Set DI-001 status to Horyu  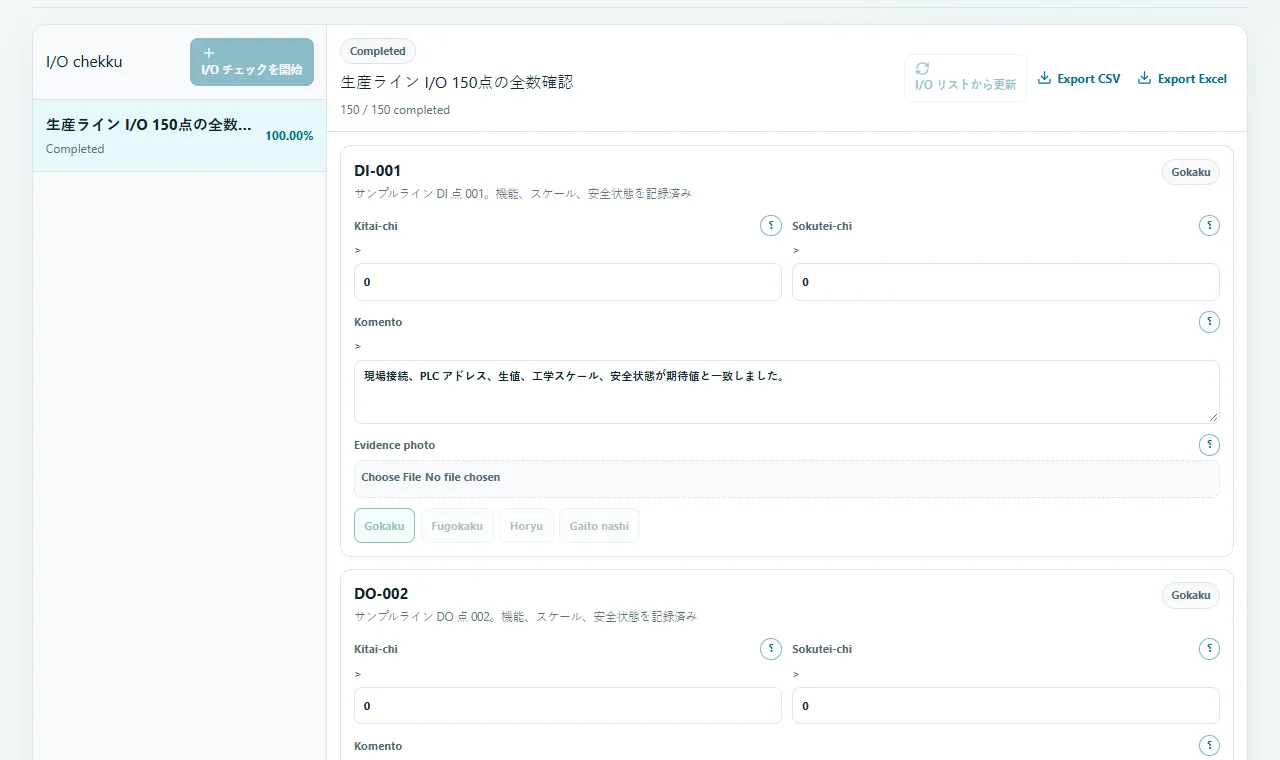tap(526, 526)
